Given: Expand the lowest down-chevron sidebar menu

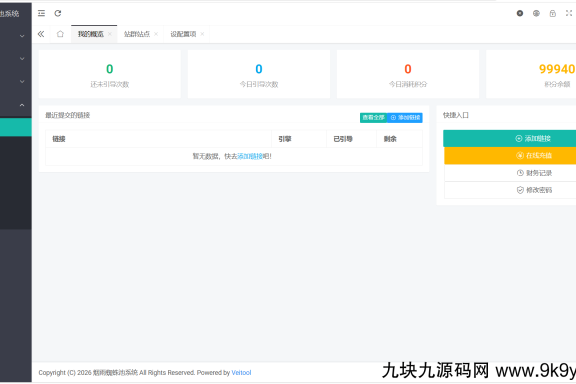Looking at the screenshot, I should [x=22, y=82].
